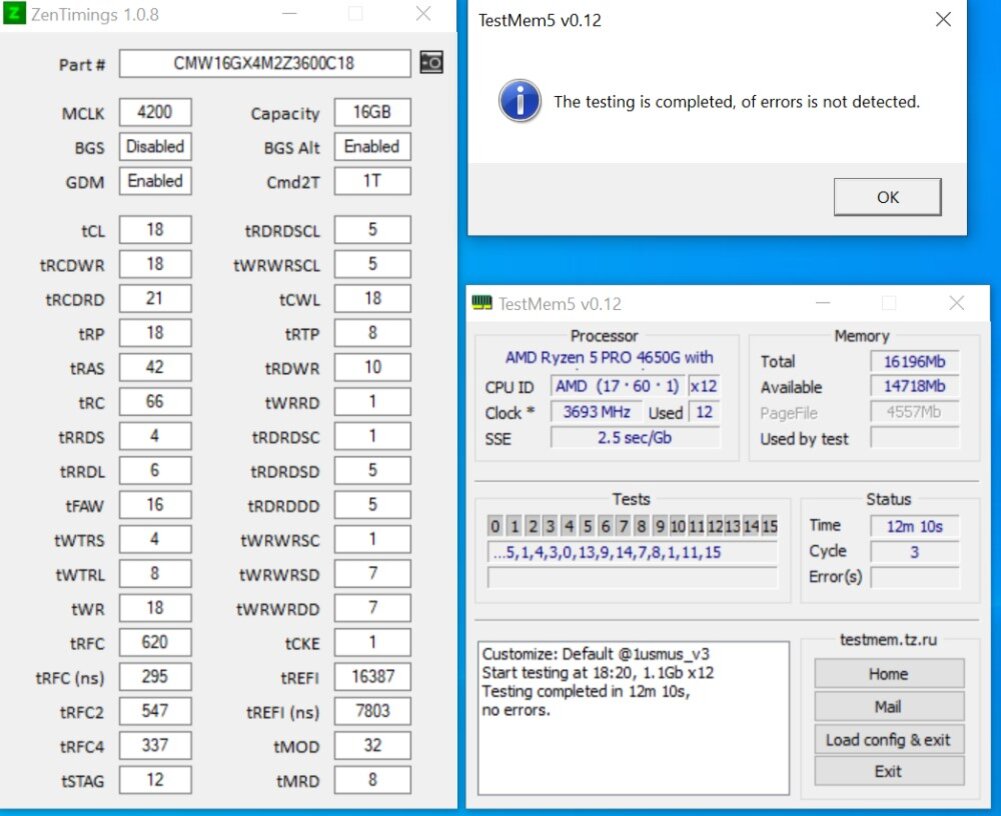The height and width of the screenshot is (816, 1001).
Task: Click test number 15 box in Tests
Action: (769, 526)
